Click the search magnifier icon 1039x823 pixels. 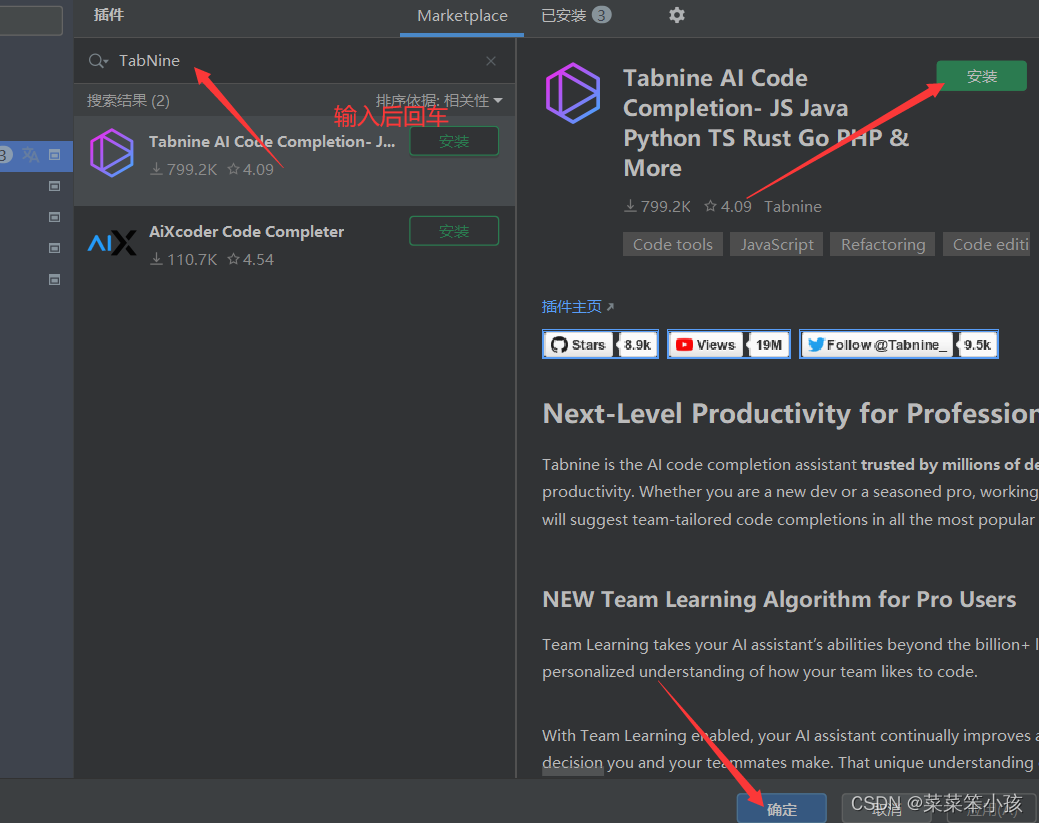click(97, 61)
